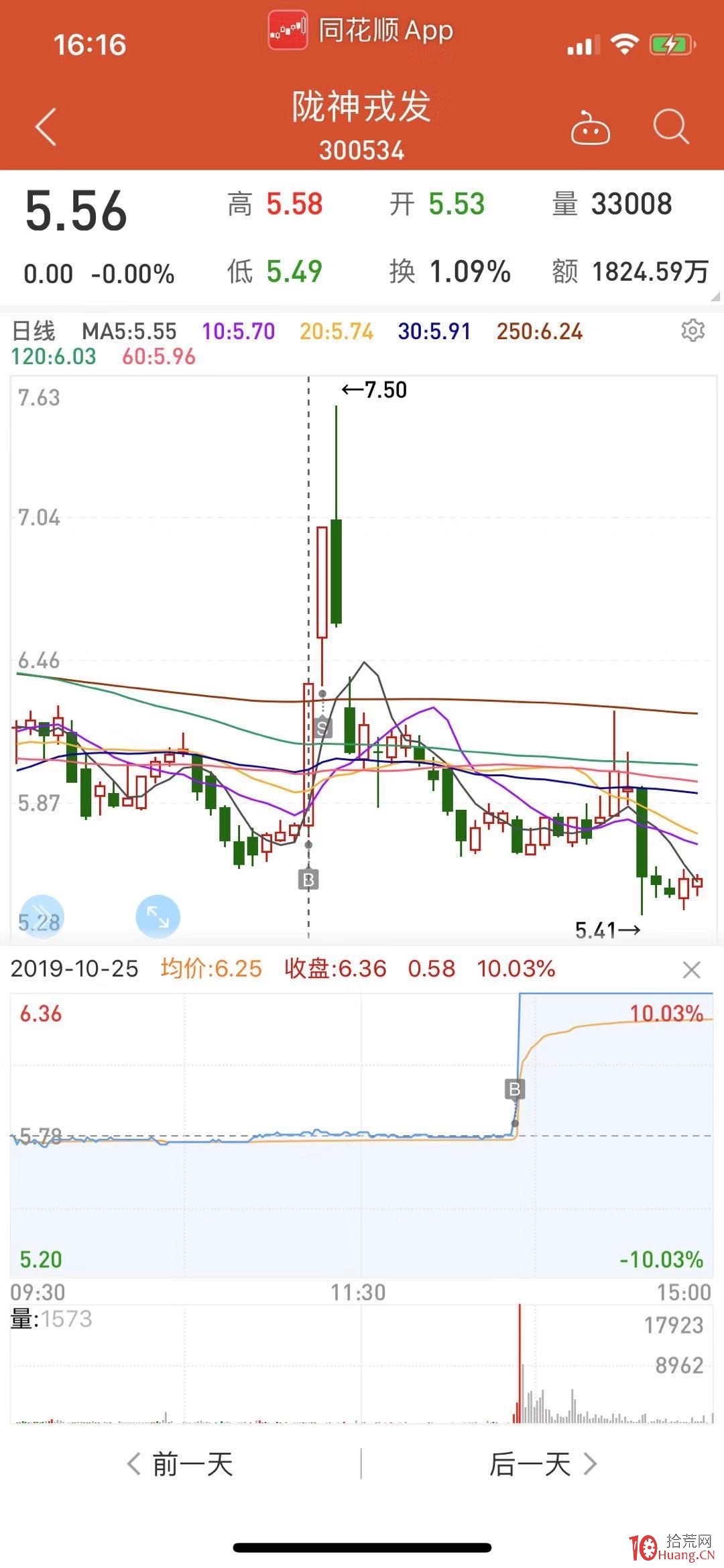The image size is (724, 1568).
Task: Tap the current price 5.56
Action: tap(76, 211)
